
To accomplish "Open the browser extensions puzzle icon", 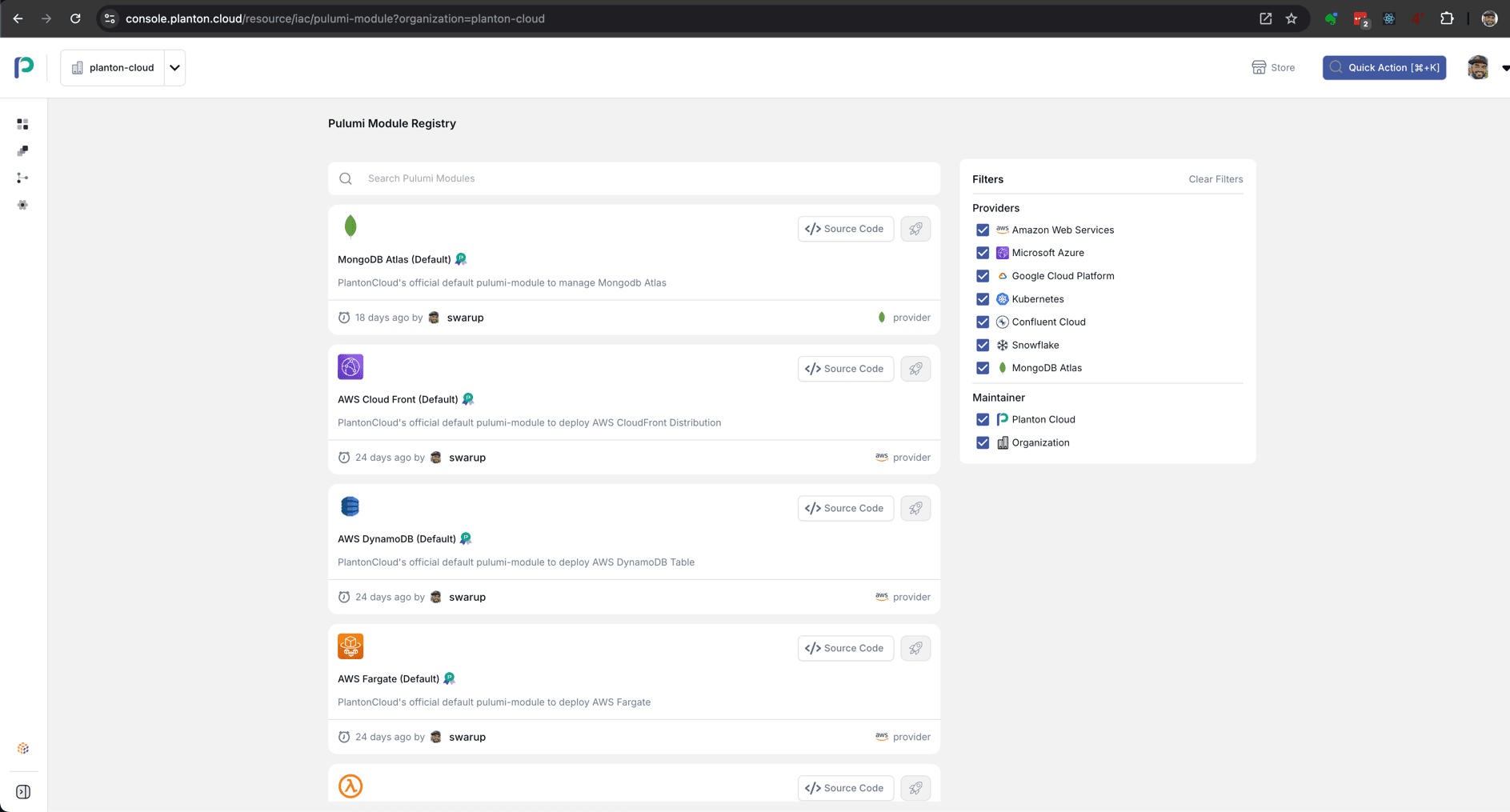I will pyautogui.click(x=1447, y=18).
